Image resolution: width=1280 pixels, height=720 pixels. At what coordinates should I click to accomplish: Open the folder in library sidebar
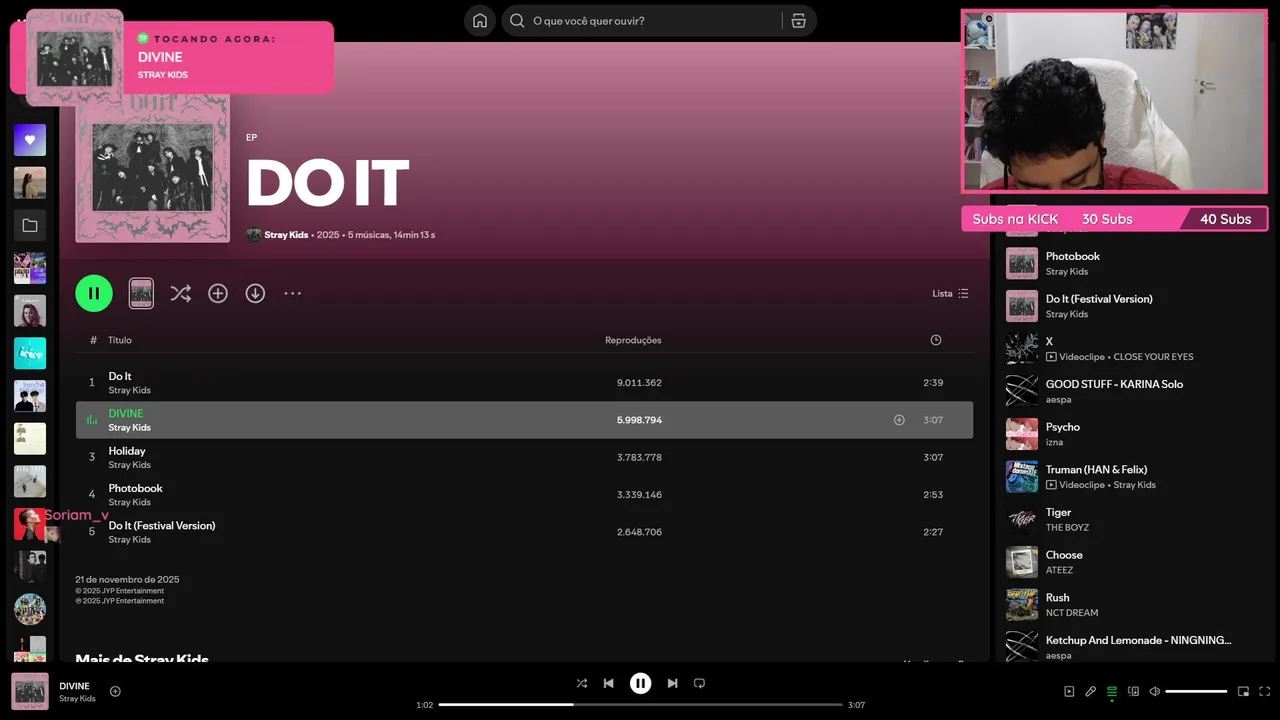click(x=30, y=226)
